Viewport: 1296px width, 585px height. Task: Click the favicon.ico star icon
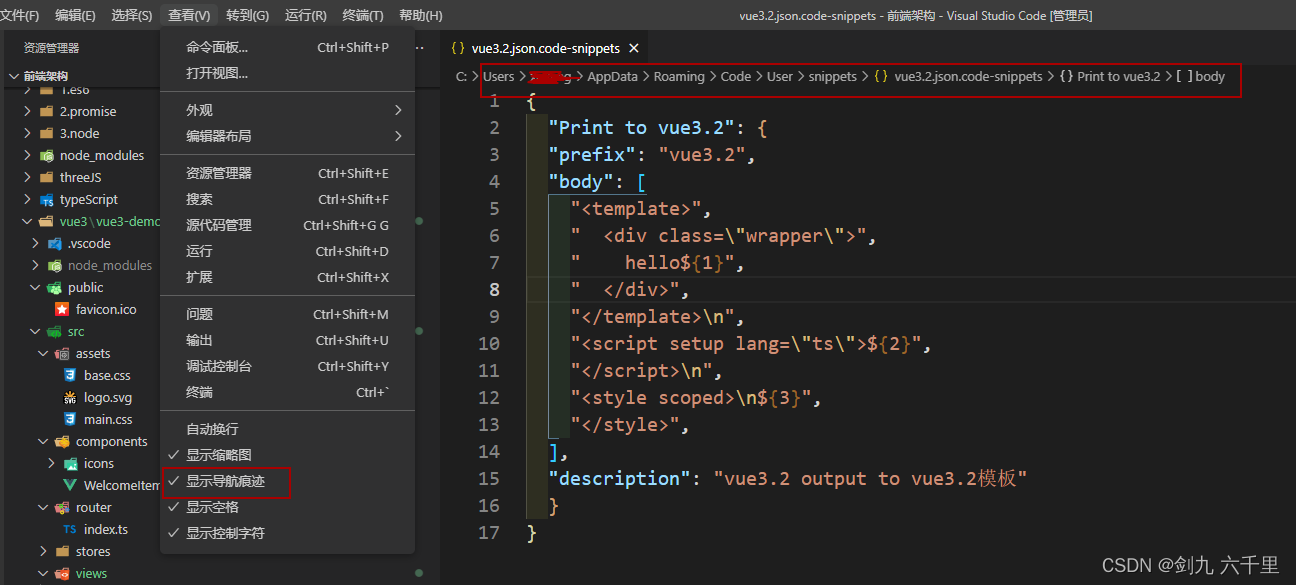pyautogui.click(x=62, y=309)
